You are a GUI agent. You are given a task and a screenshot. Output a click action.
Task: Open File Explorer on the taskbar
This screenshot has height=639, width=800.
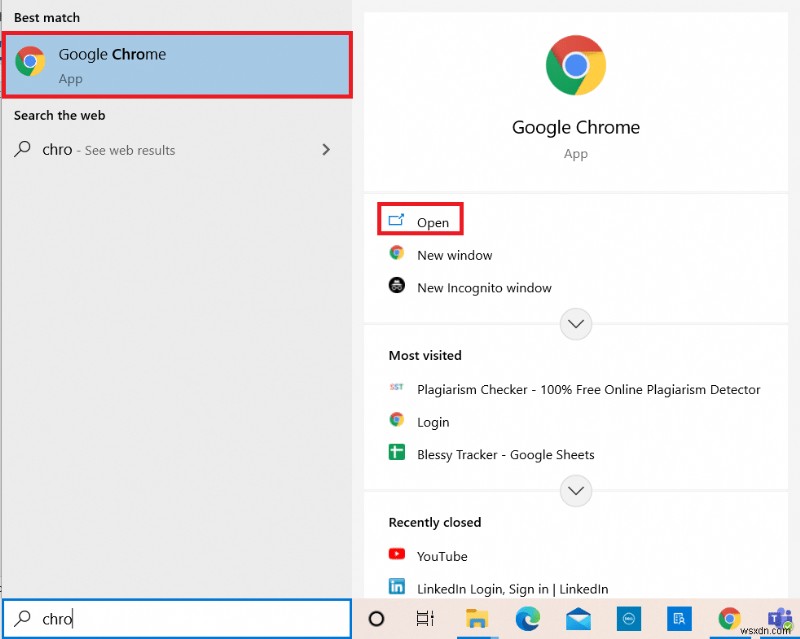(478, 620)
